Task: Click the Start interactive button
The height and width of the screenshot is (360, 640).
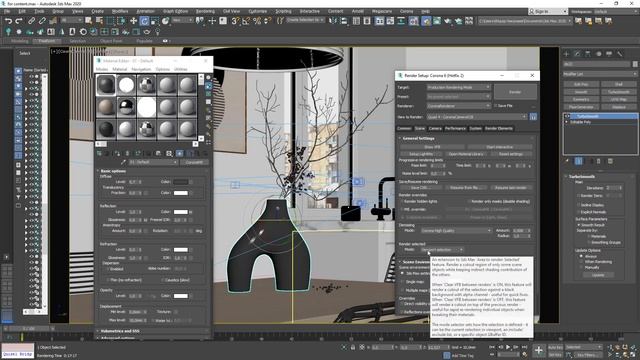Action: tap(500, 147)
